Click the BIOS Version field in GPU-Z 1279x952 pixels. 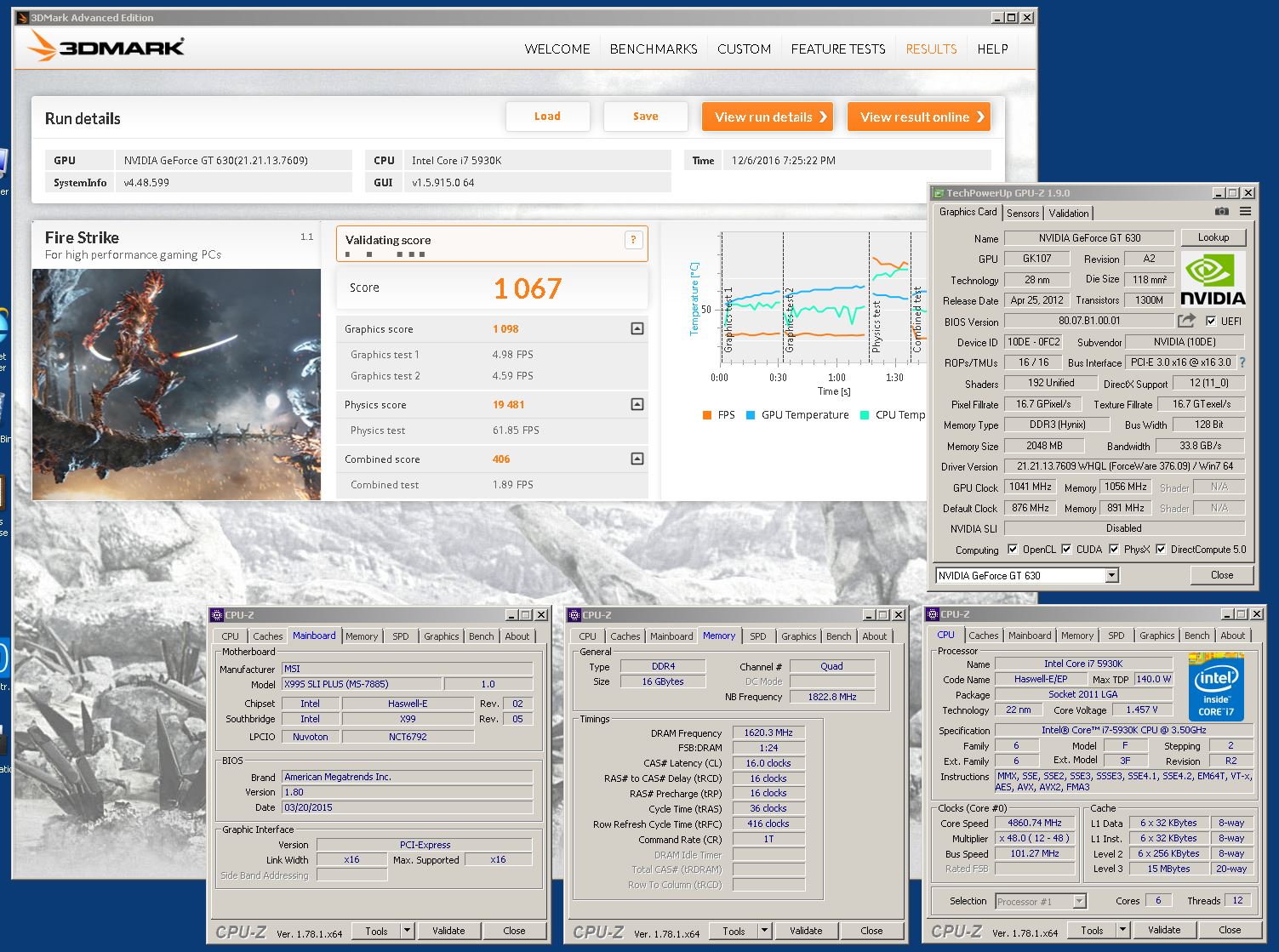pos(1089,321)
